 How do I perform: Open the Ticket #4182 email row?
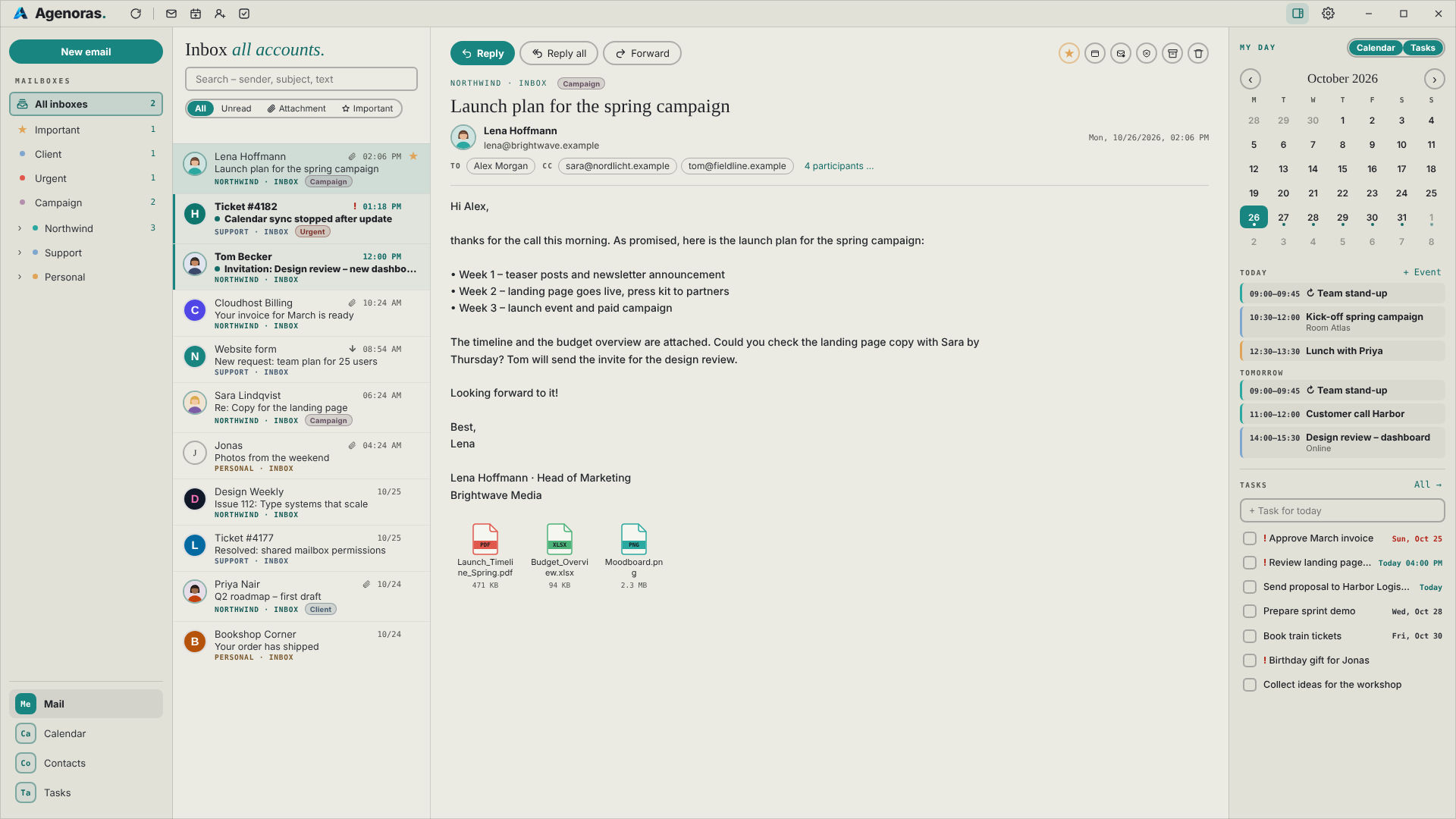301,218
